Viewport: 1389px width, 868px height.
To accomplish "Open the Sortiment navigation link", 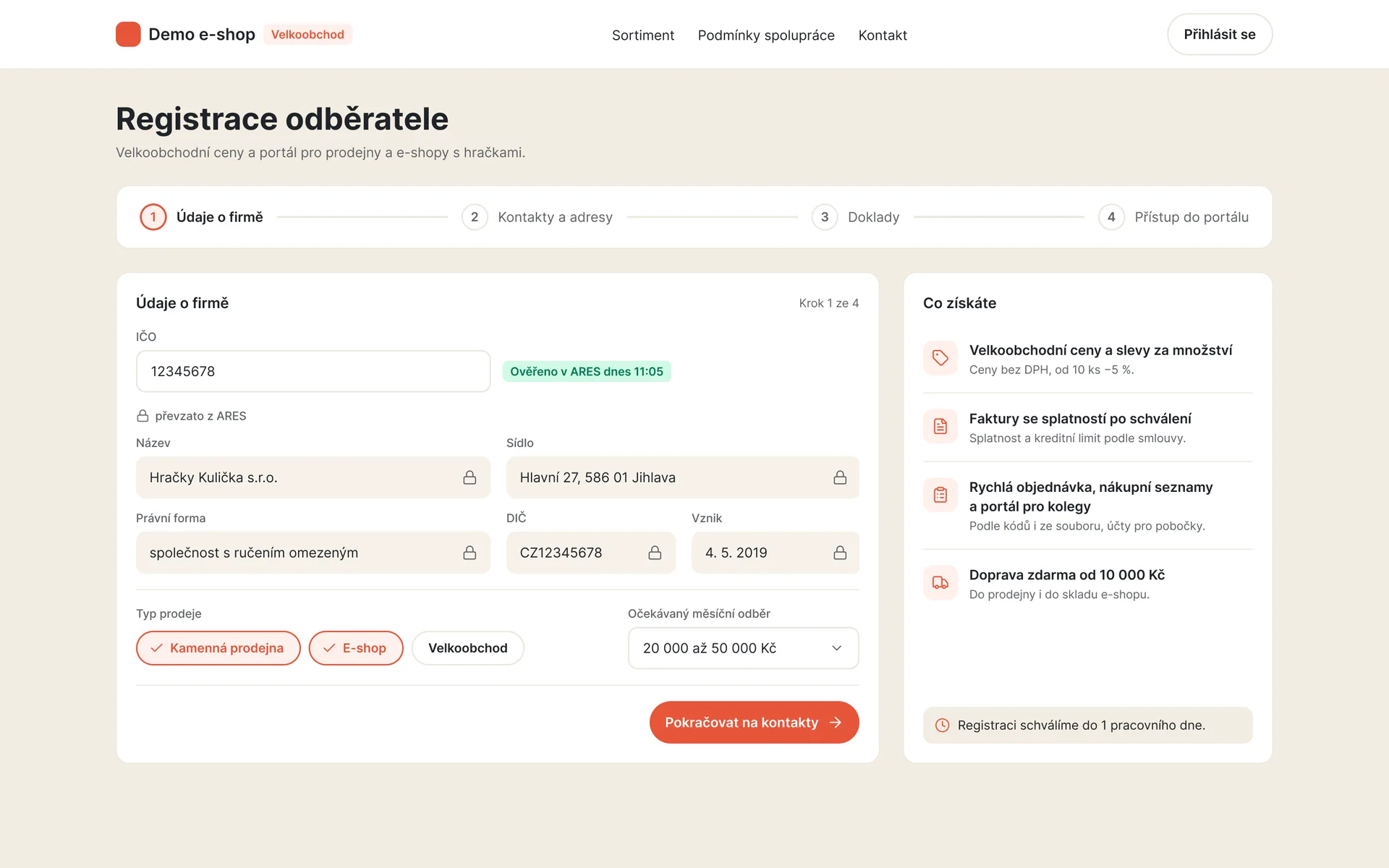I will [x=643, y=35].
